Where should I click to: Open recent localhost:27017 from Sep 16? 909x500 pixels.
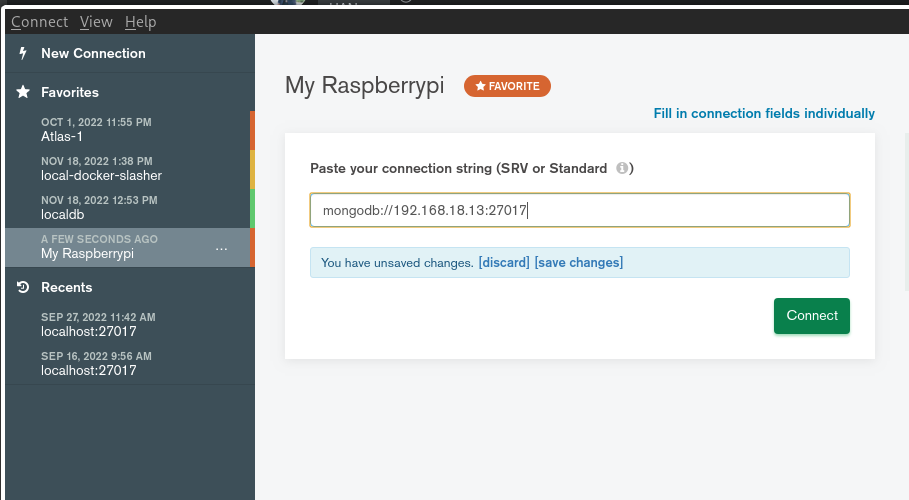pos(130,364)
